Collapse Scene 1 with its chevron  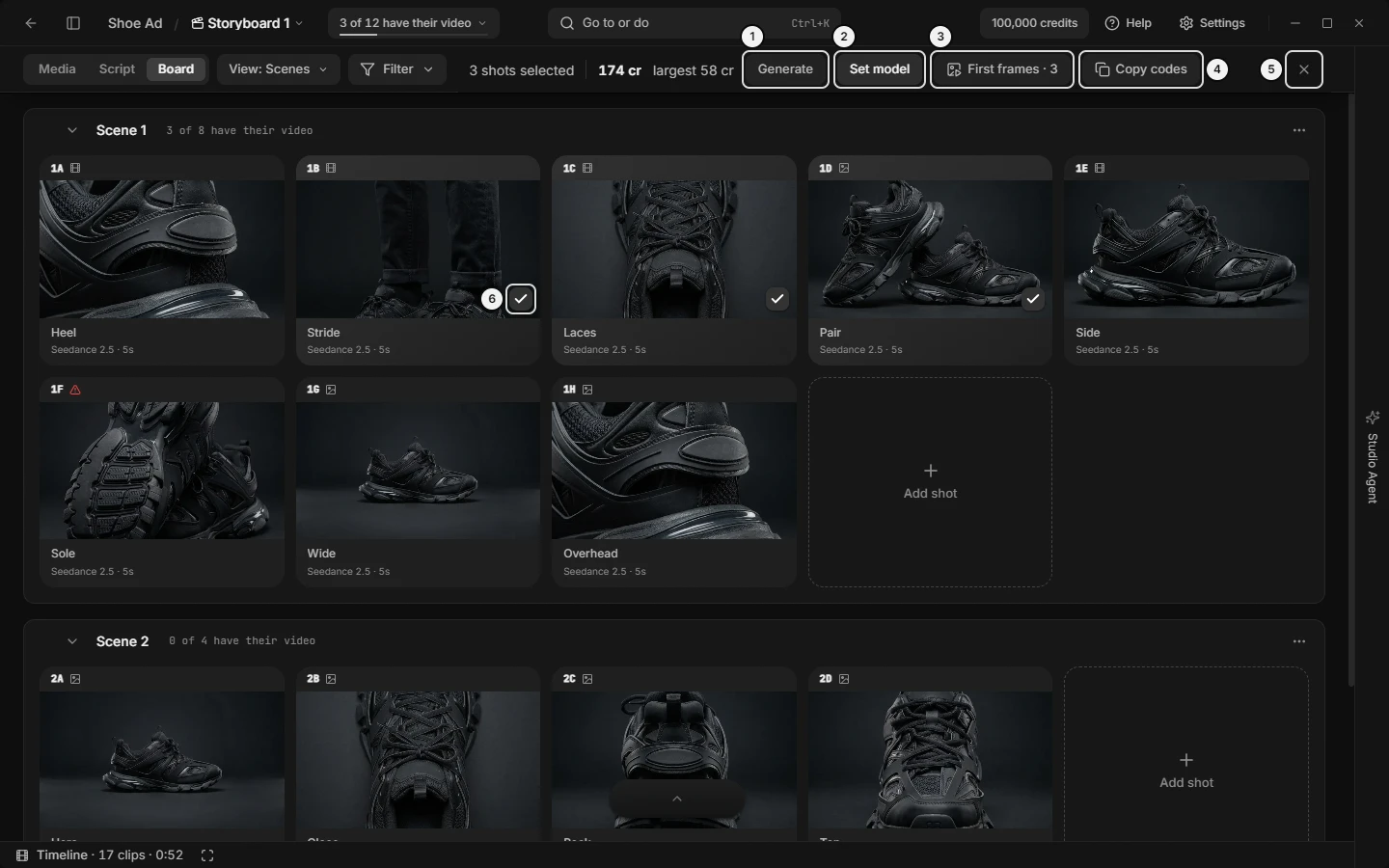[71, 130]
